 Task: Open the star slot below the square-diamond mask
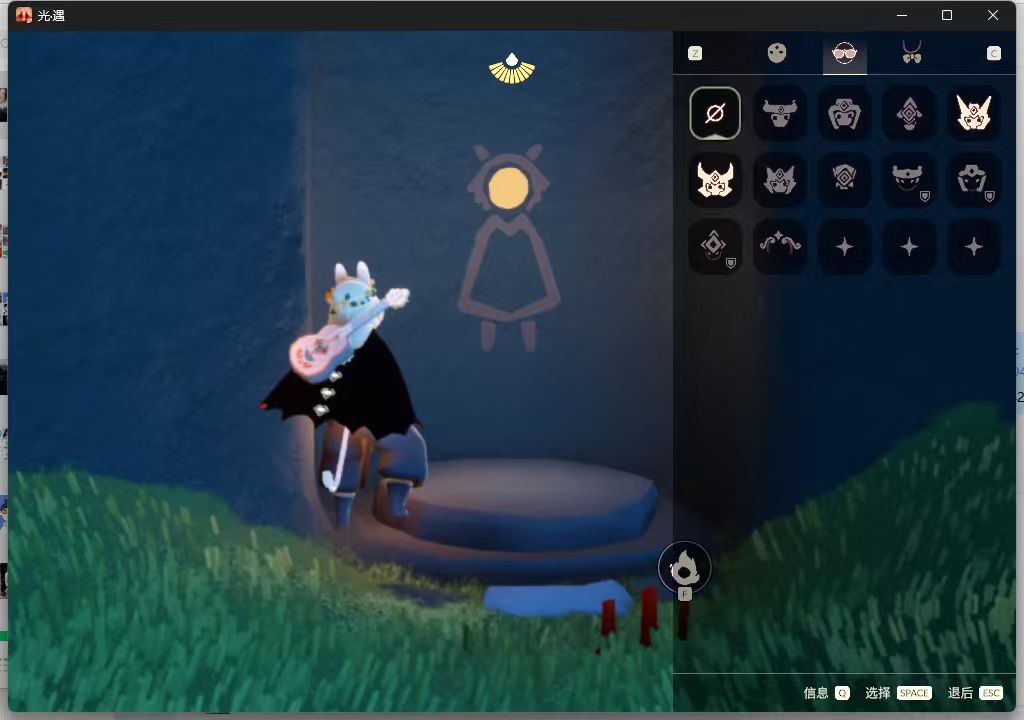pyautogui.click(x=844, y=246)
